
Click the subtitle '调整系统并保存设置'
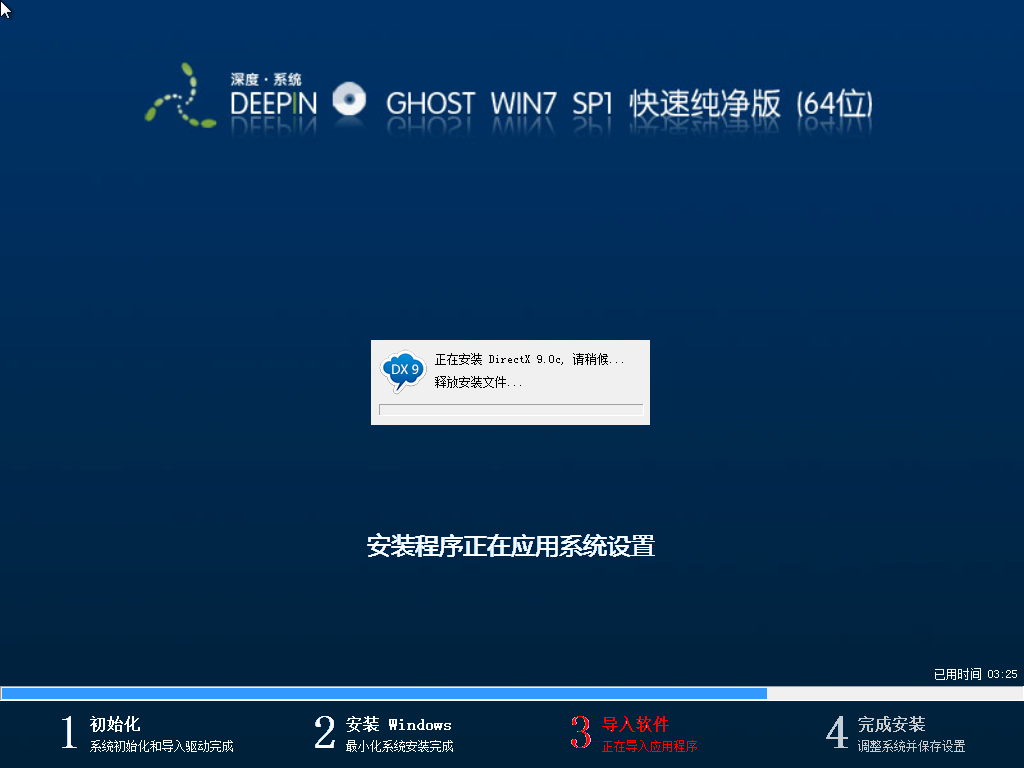[911, 746]
